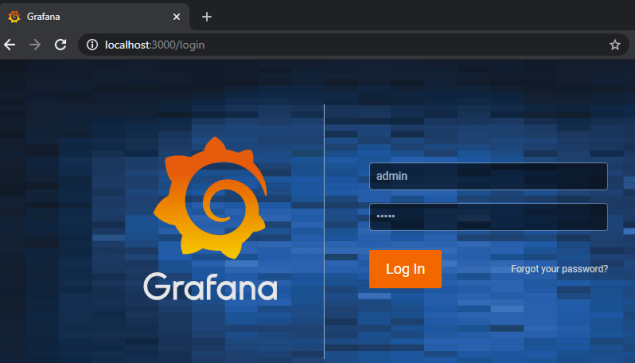Screen dimensions: 635x363
Task: Click the Log In button
Action: [x=405, y=269]
